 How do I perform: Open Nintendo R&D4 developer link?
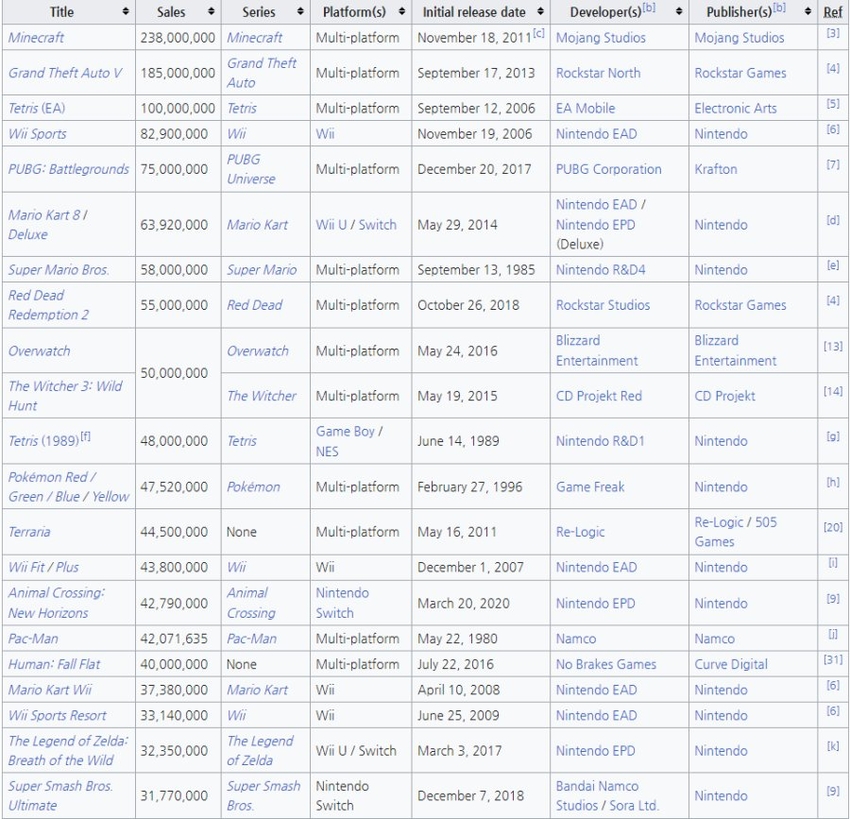click(601, 269)
